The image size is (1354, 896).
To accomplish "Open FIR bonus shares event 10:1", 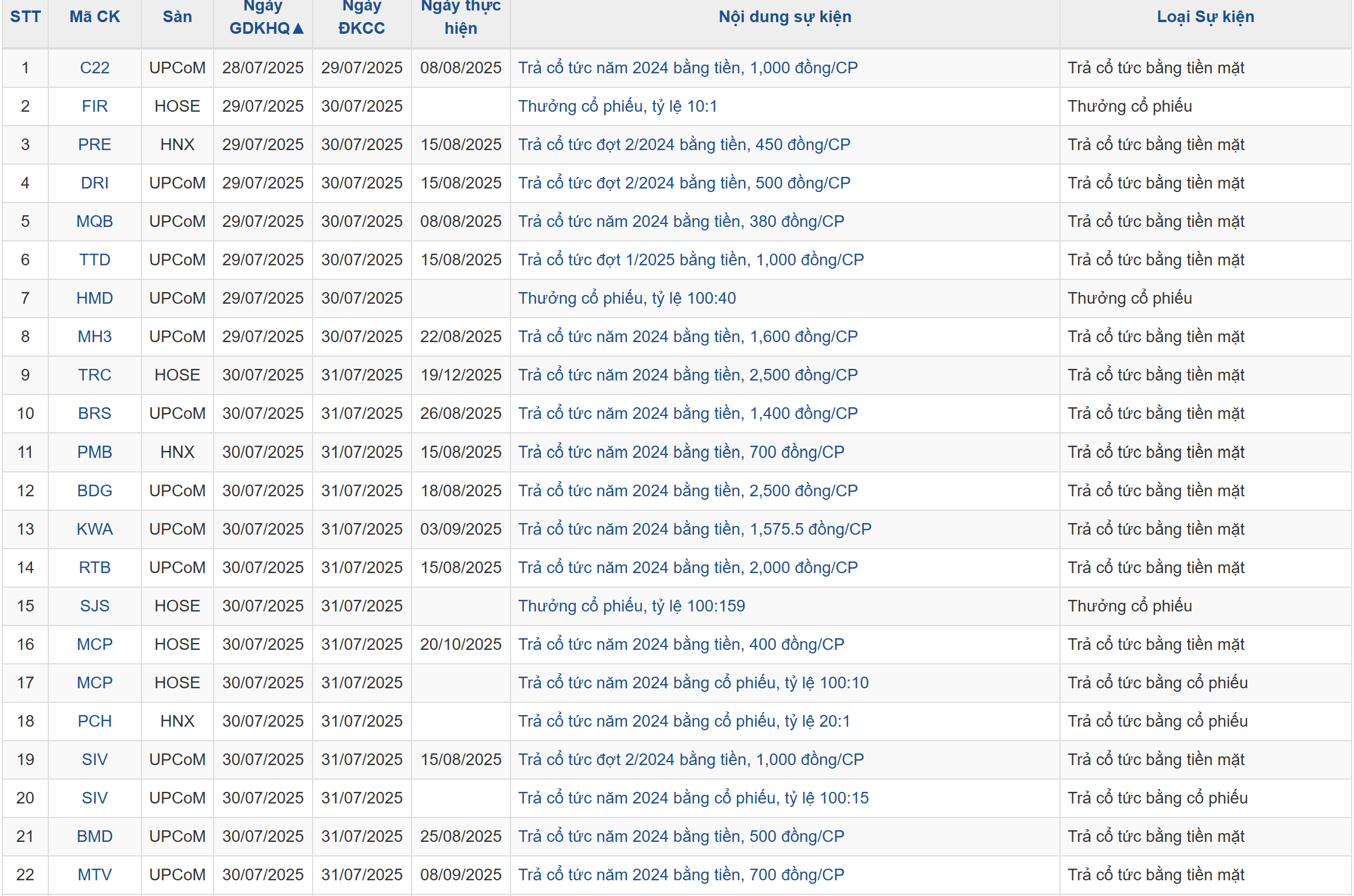I will point(618,106).
